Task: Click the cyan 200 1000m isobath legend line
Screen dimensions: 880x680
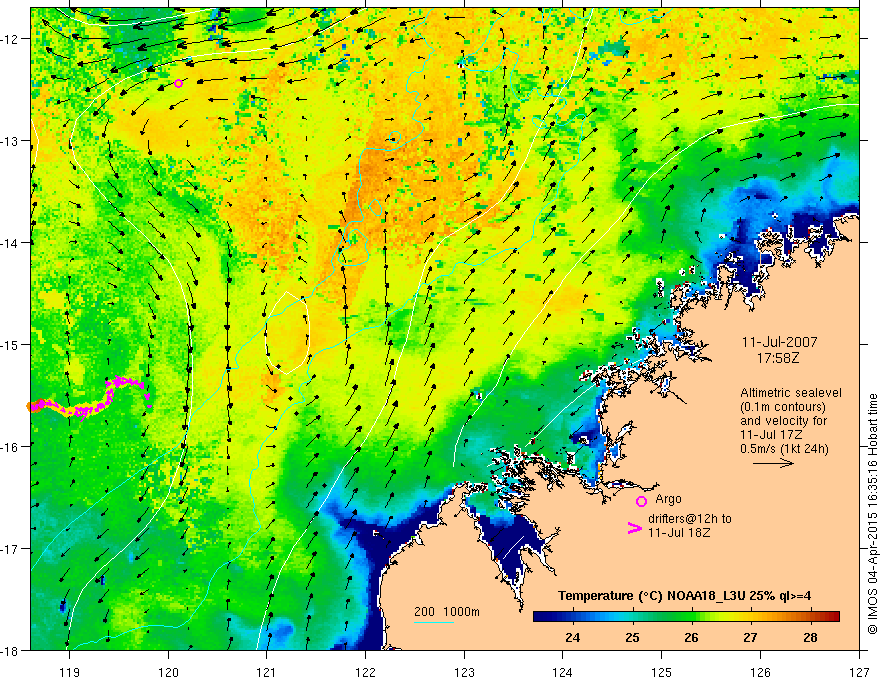Action: [x=434, y=622]
